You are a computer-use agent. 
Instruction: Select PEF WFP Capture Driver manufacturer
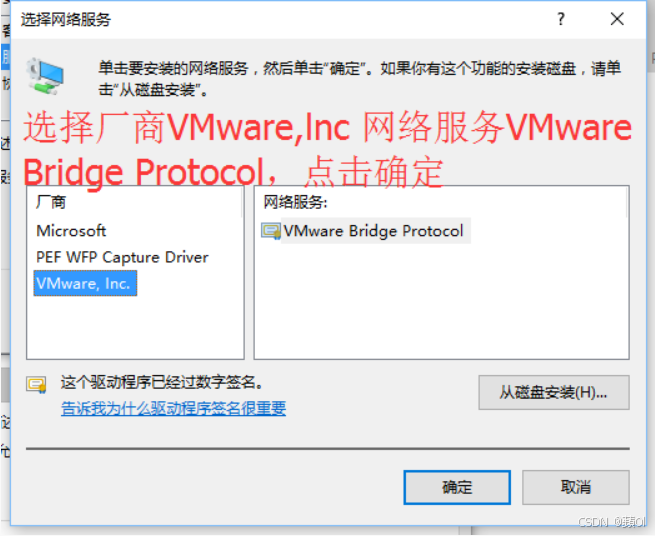click(x=122, y=257)
